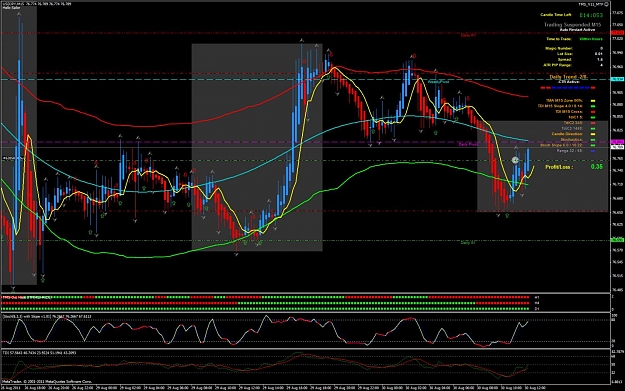Click the H4 row label of heat map

(537, 303)
